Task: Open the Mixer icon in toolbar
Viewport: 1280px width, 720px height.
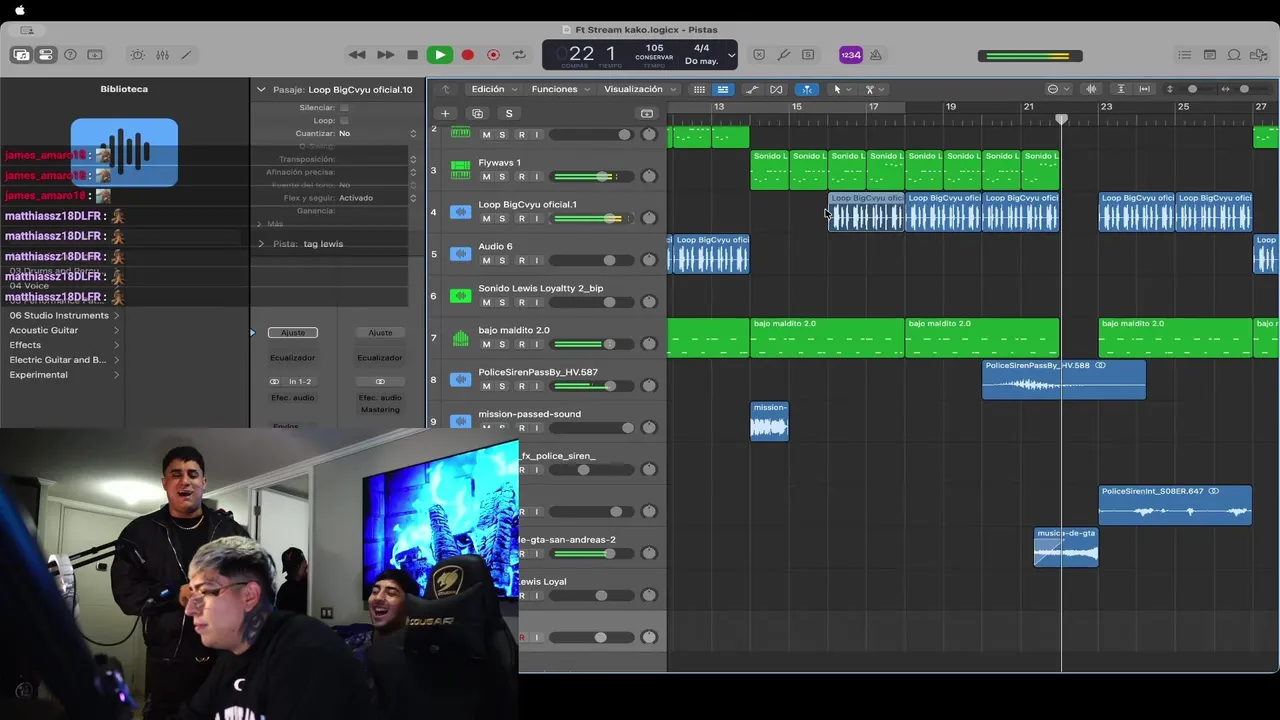Action: point(162,55)
